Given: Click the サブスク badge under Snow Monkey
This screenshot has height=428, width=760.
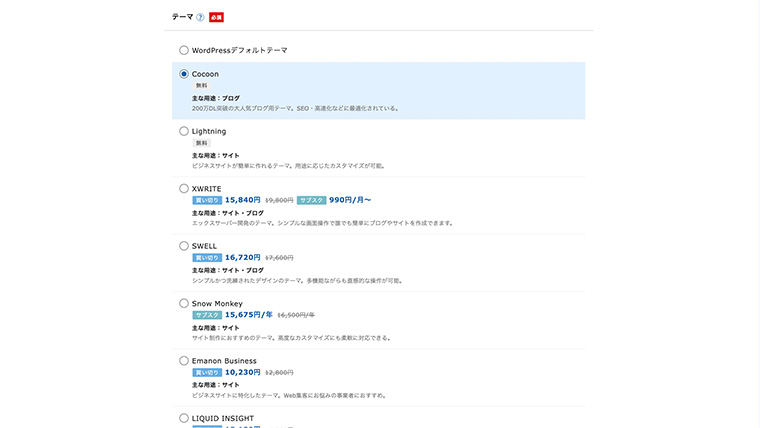Looking at the screenshot, I should point(206,315).
